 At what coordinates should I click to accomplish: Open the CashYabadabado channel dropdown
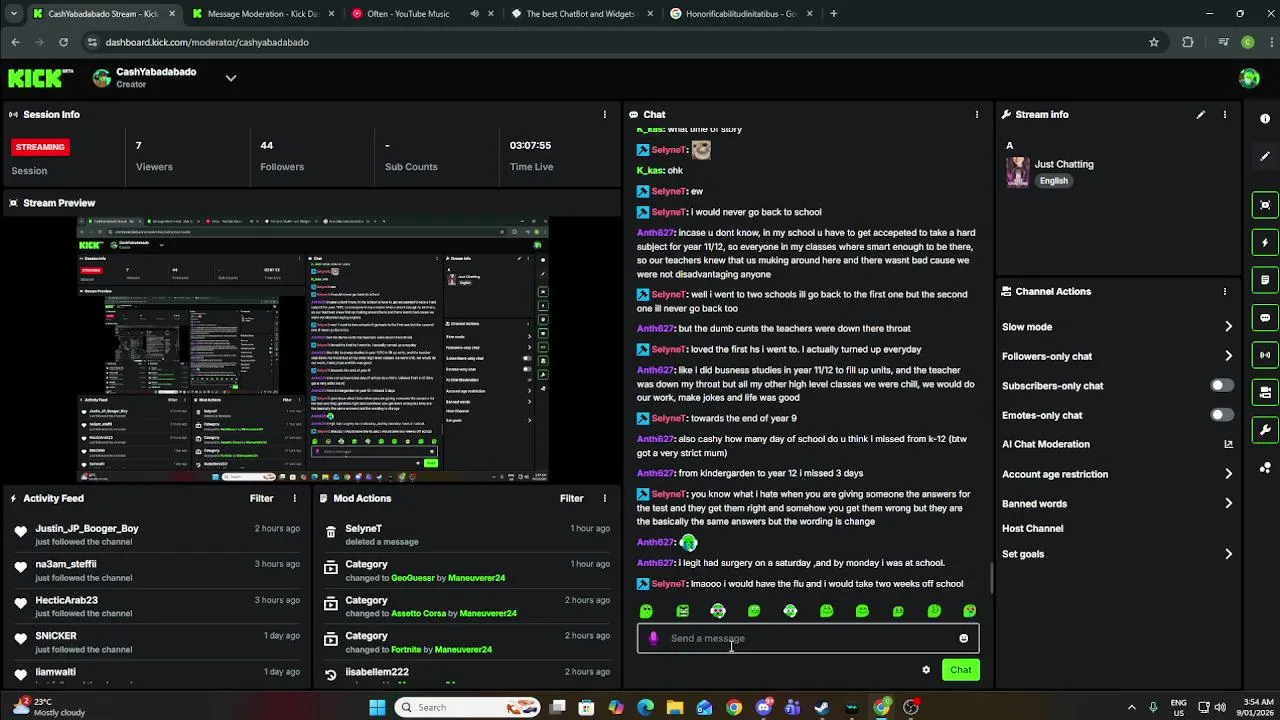[231, 78]
